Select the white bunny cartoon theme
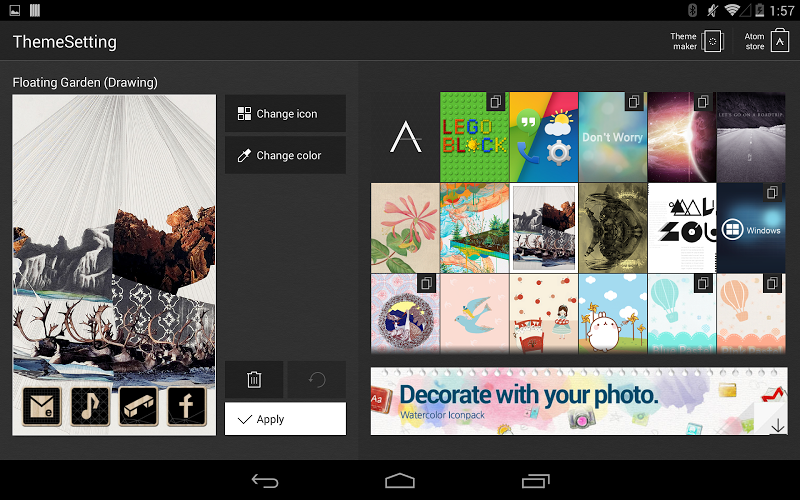This screenshot has width=800, height=500. 613,314
